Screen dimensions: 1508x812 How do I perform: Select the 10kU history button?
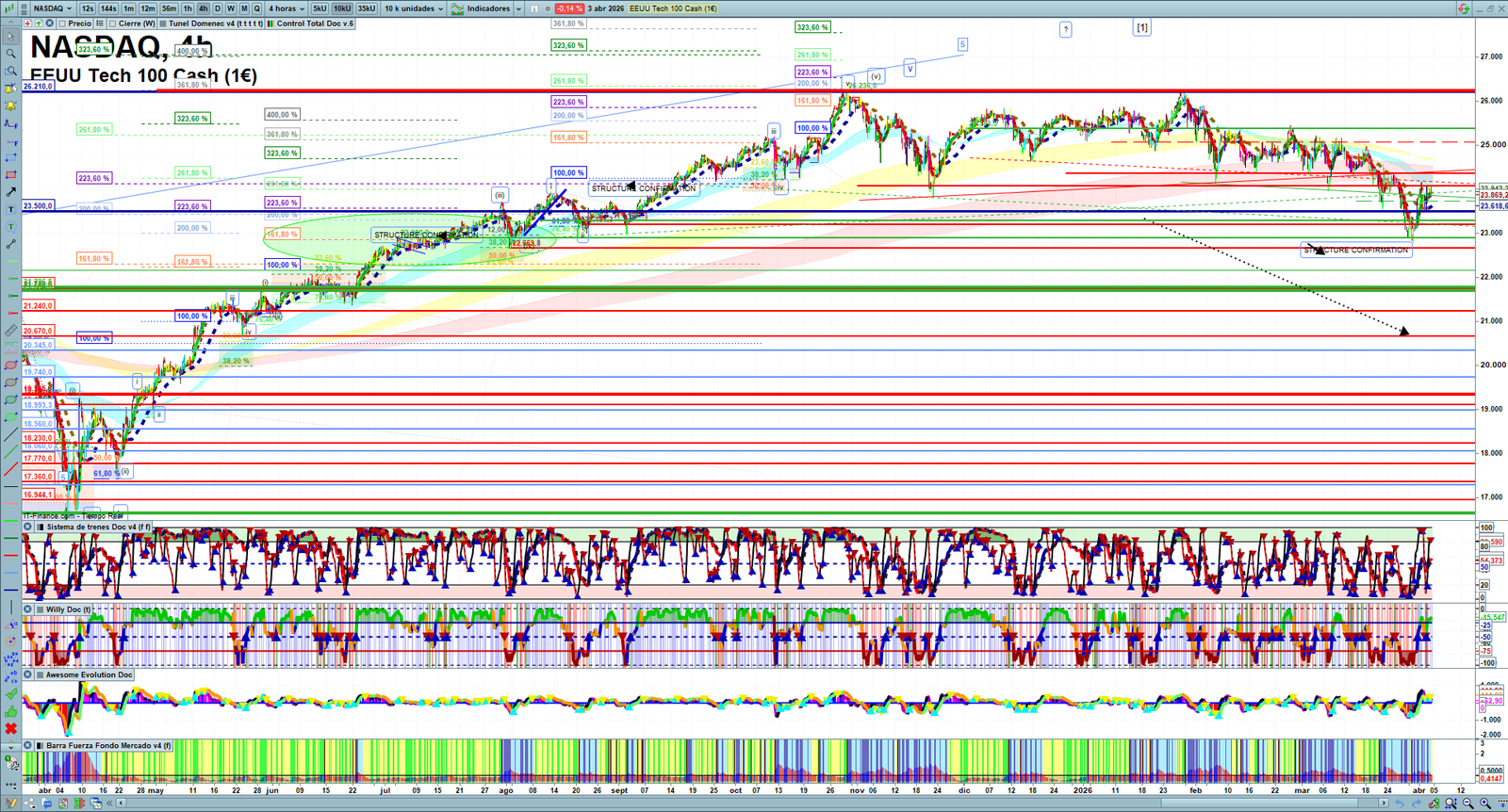342,8
